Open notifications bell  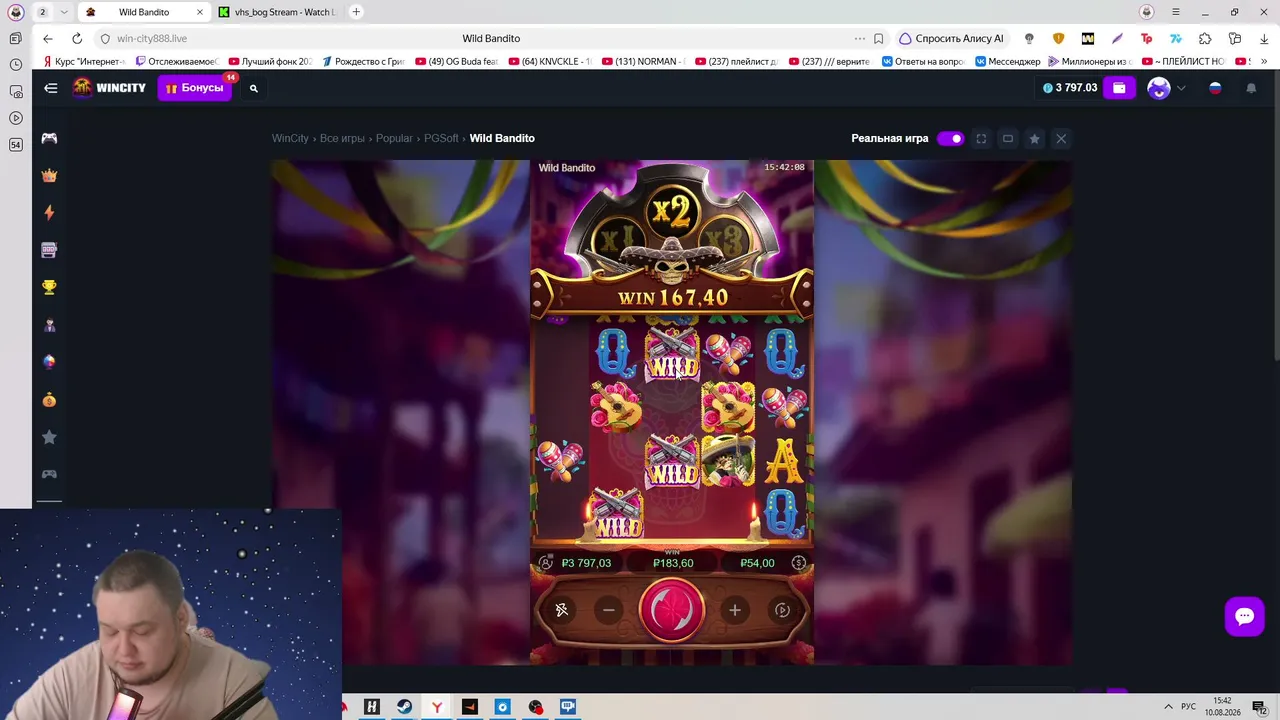[x=1251, y=88]
